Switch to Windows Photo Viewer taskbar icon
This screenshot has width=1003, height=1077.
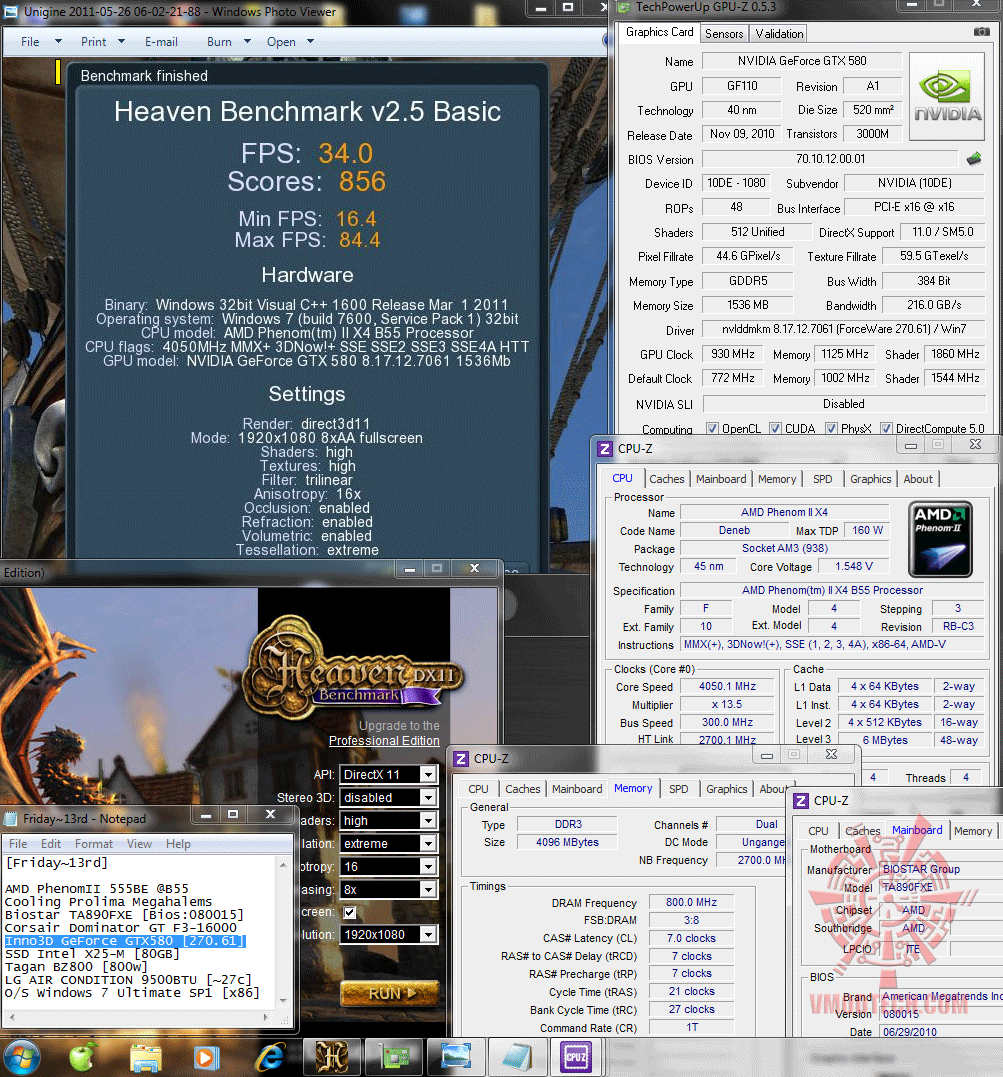click(455, 1056)
